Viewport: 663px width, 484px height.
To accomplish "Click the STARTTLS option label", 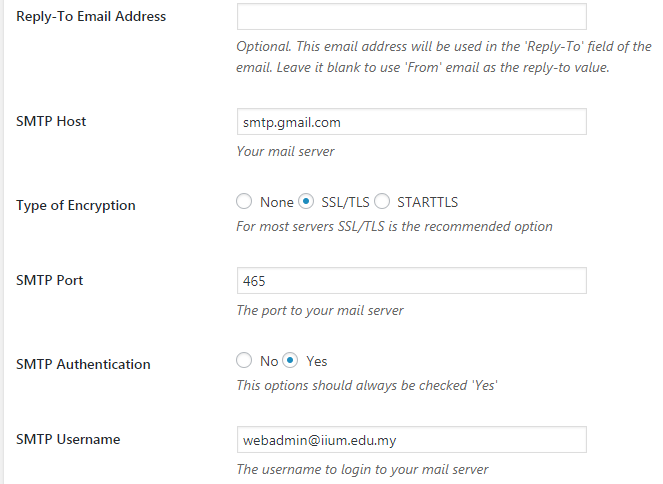I will click(427, 202).
